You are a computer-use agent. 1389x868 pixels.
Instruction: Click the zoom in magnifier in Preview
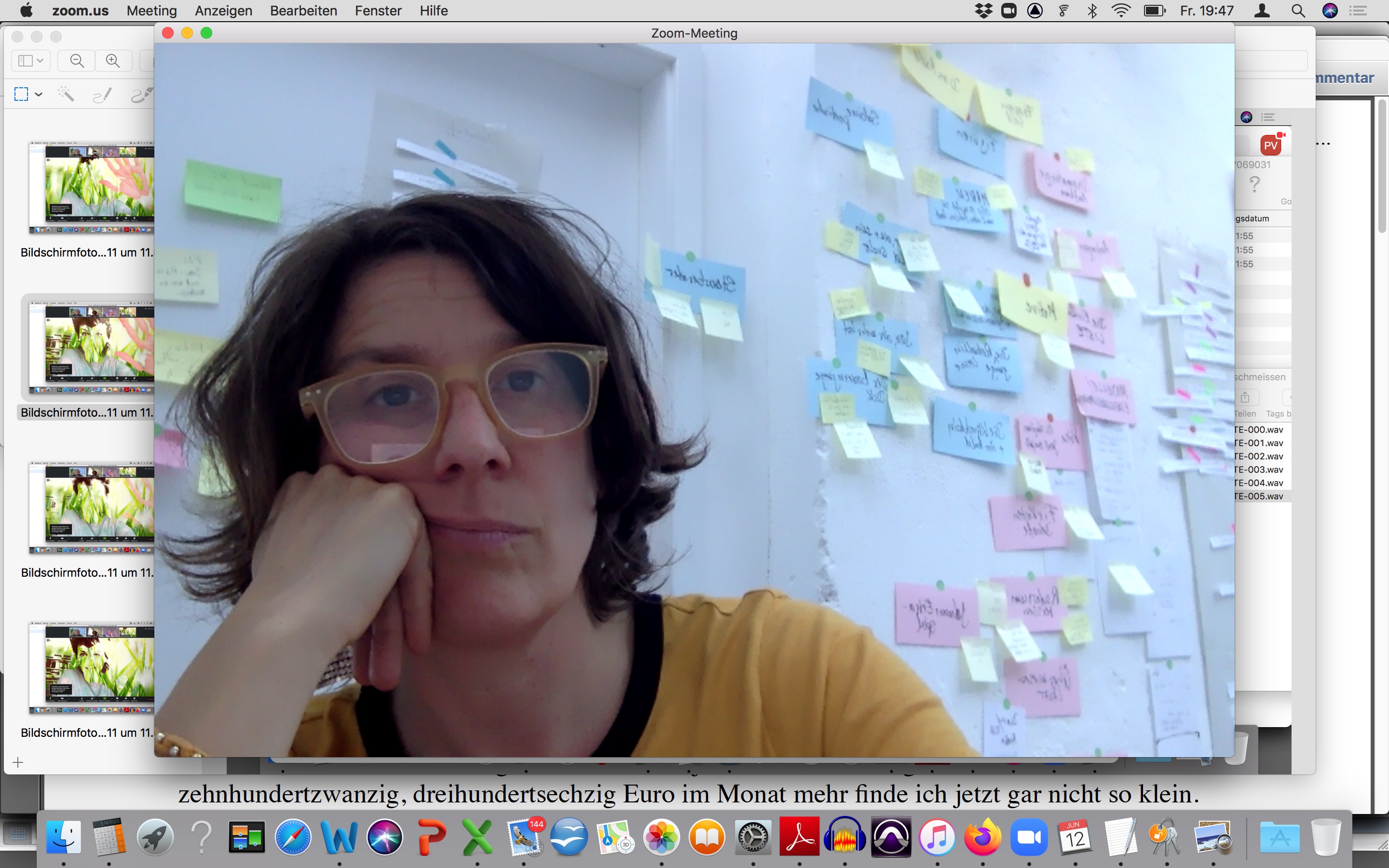point(113,60)
